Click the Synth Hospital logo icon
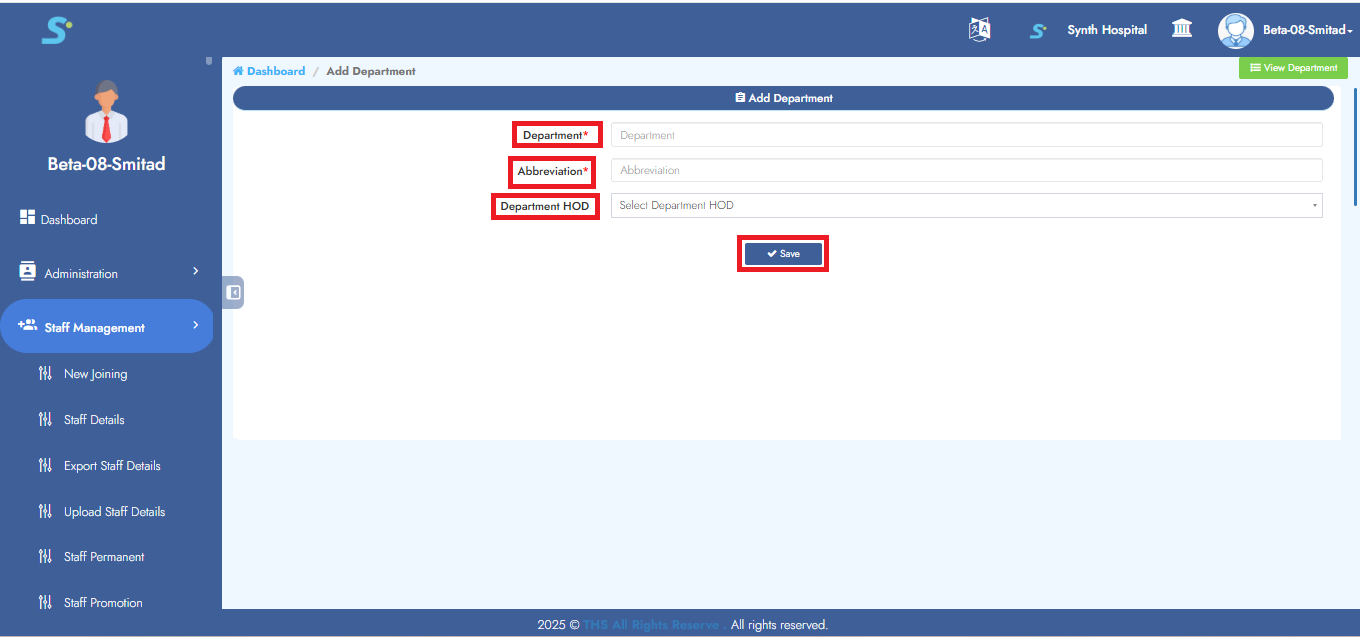1360x637 pixels. click(x=1038, y=31)
